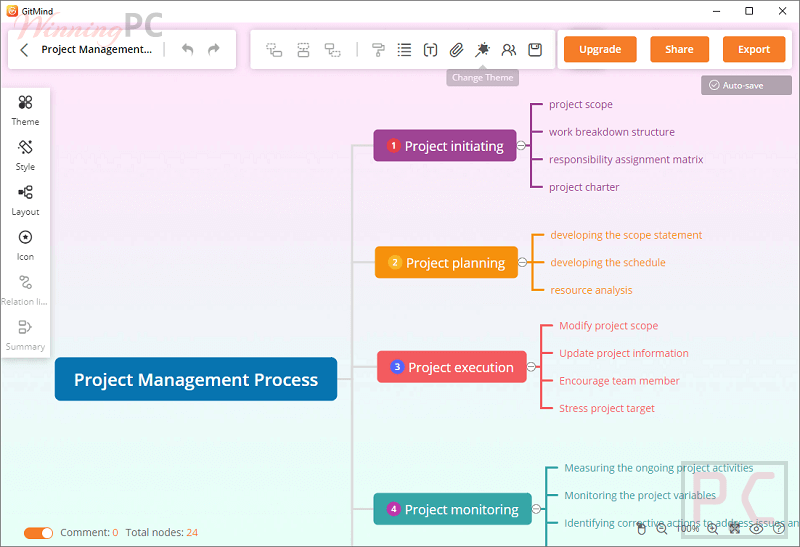
Task: Open the collaborators people icon
Action: pyautogui.click(x=509, y=49)
